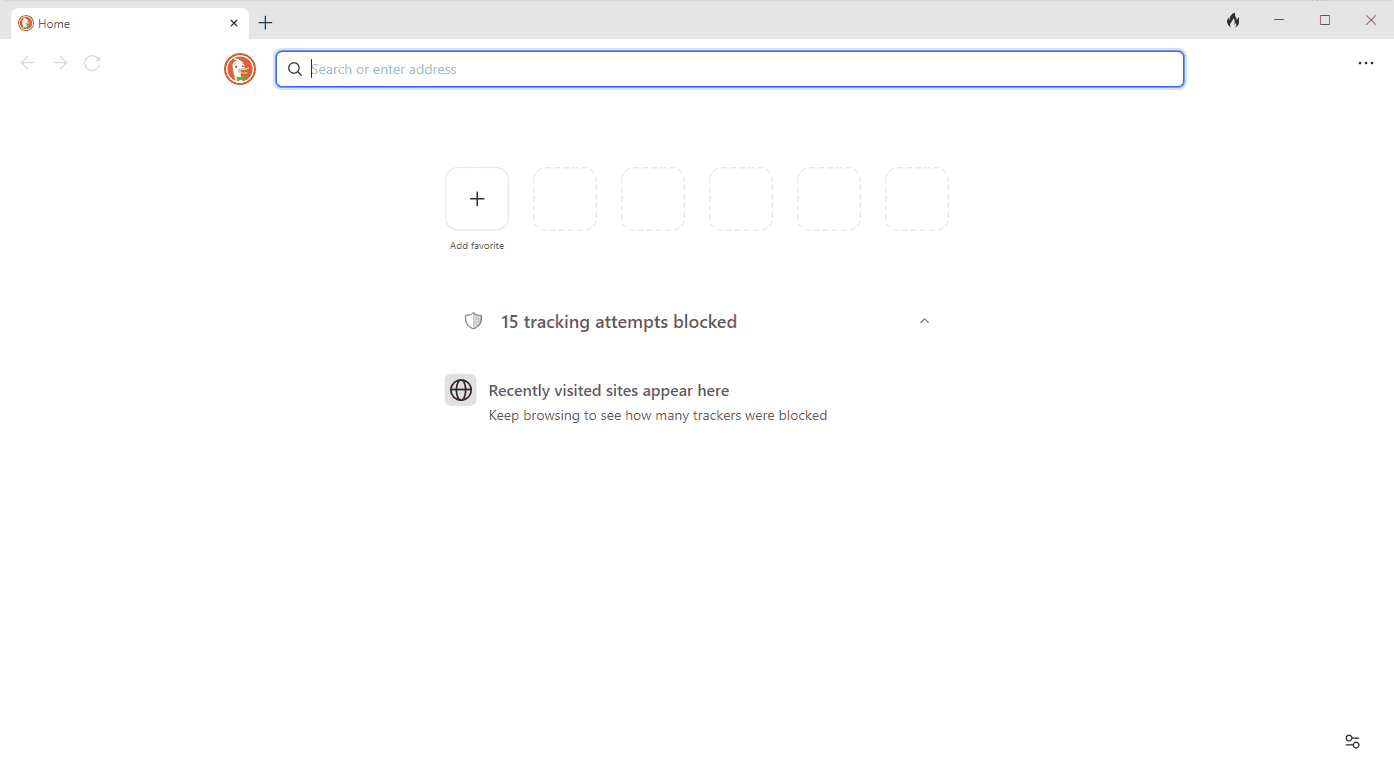Focus the Search or enter address field
The image size is (1394, 783).
pyautogui.click(x=730, y=69)
